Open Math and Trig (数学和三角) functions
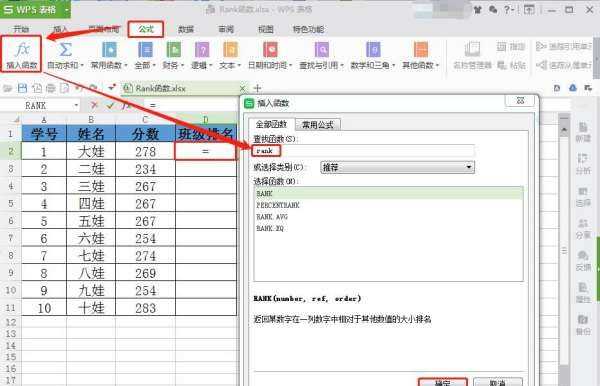The image size is (600, 386). pos(373,50)
